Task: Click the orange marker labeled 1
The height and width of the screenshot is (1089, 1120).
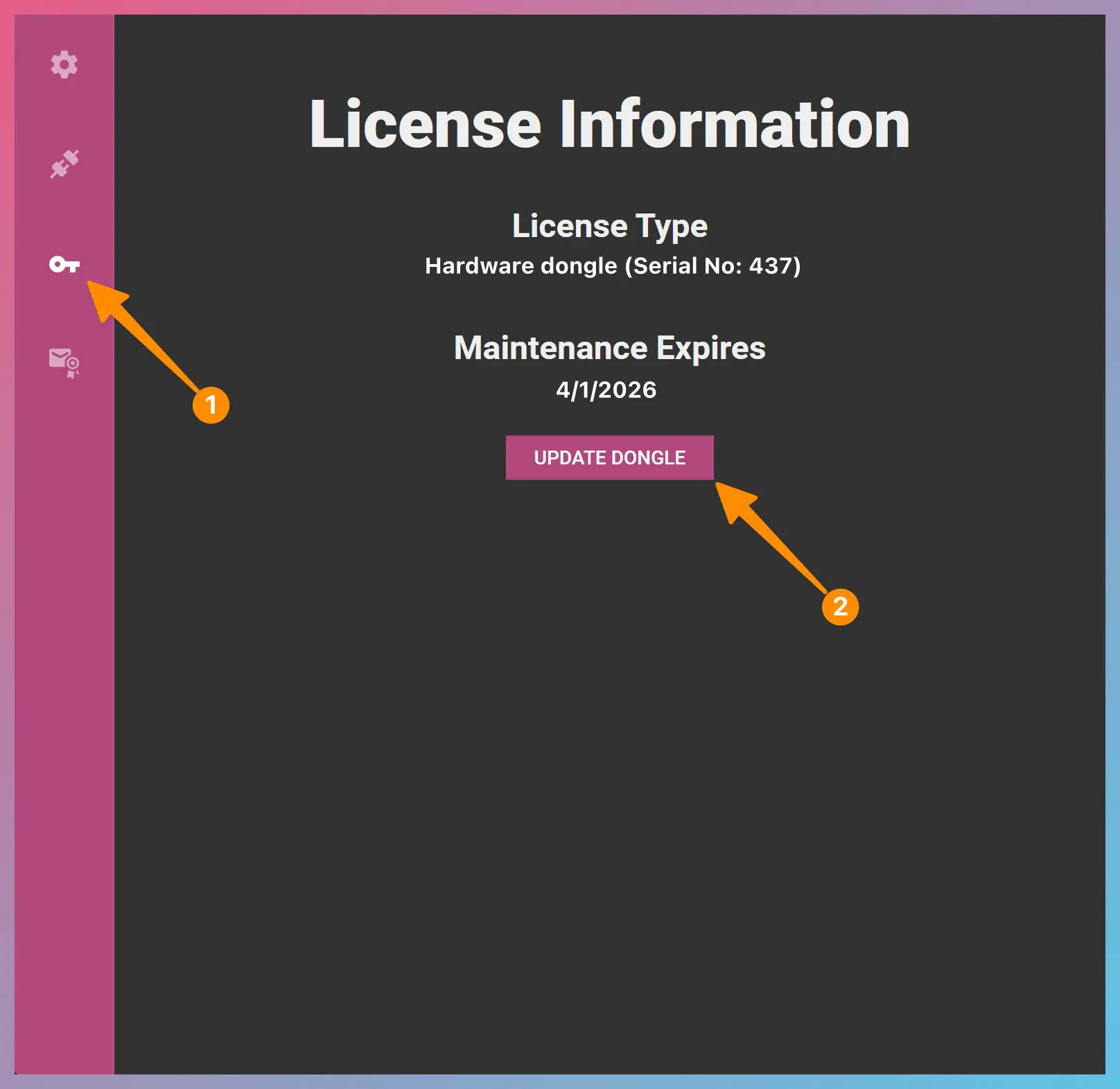Action: coord(211,406)
